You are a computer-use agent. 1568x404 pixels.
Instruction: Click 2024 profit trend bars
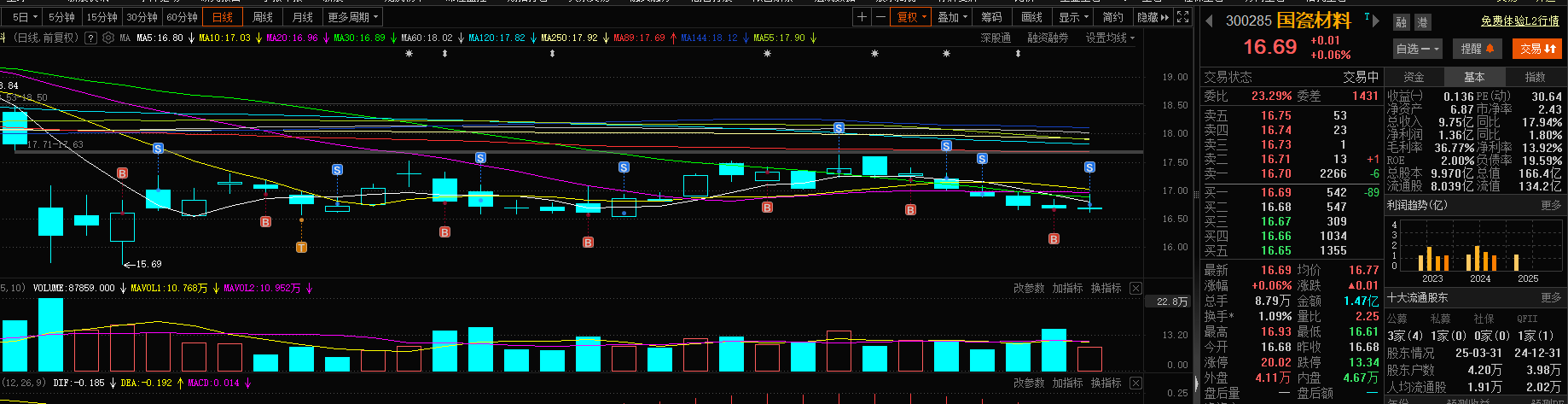1480,259
